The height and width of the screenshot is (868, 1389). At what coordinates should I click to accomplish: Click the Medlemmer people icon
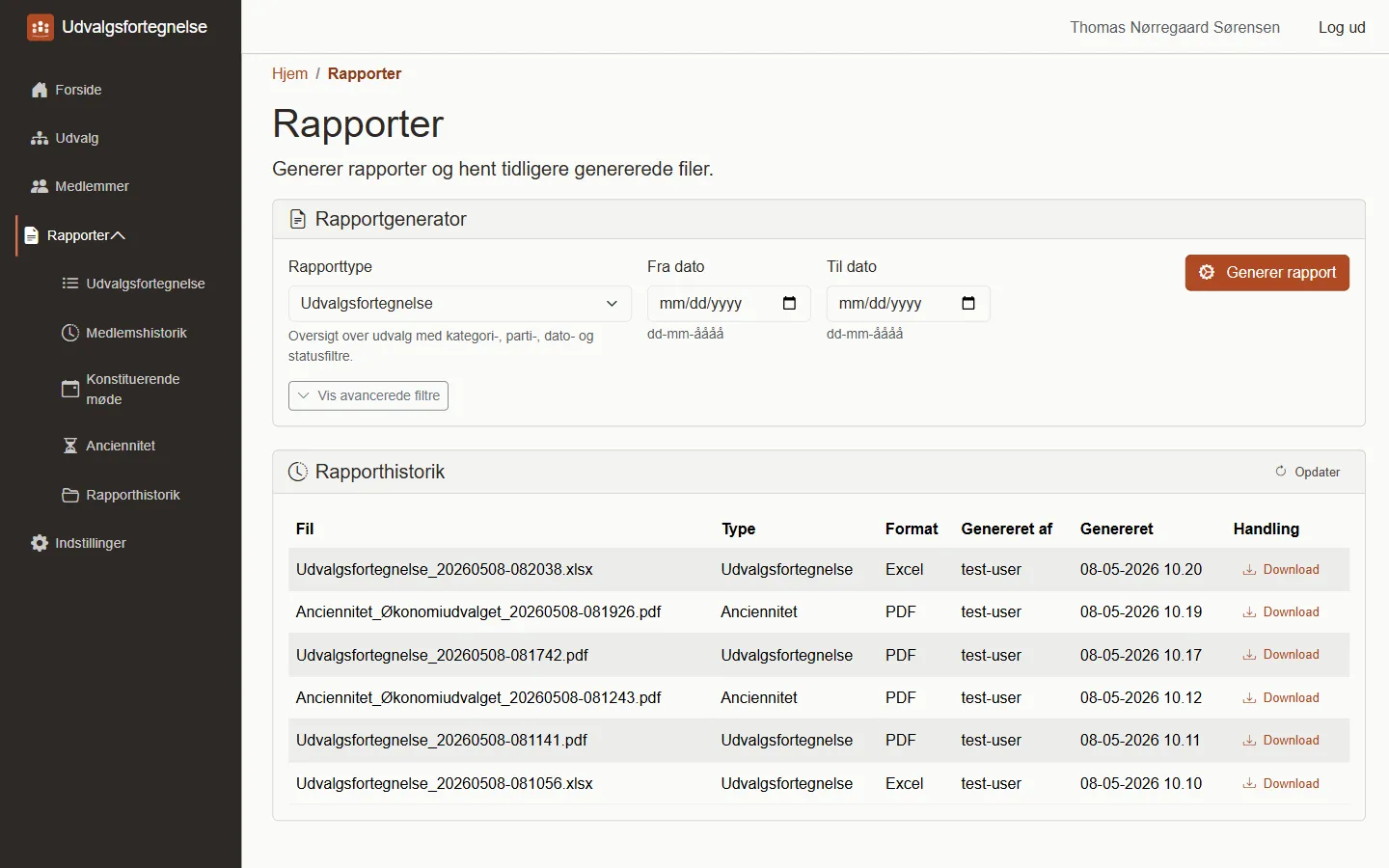pyautogui.click(x=40, y=186)
